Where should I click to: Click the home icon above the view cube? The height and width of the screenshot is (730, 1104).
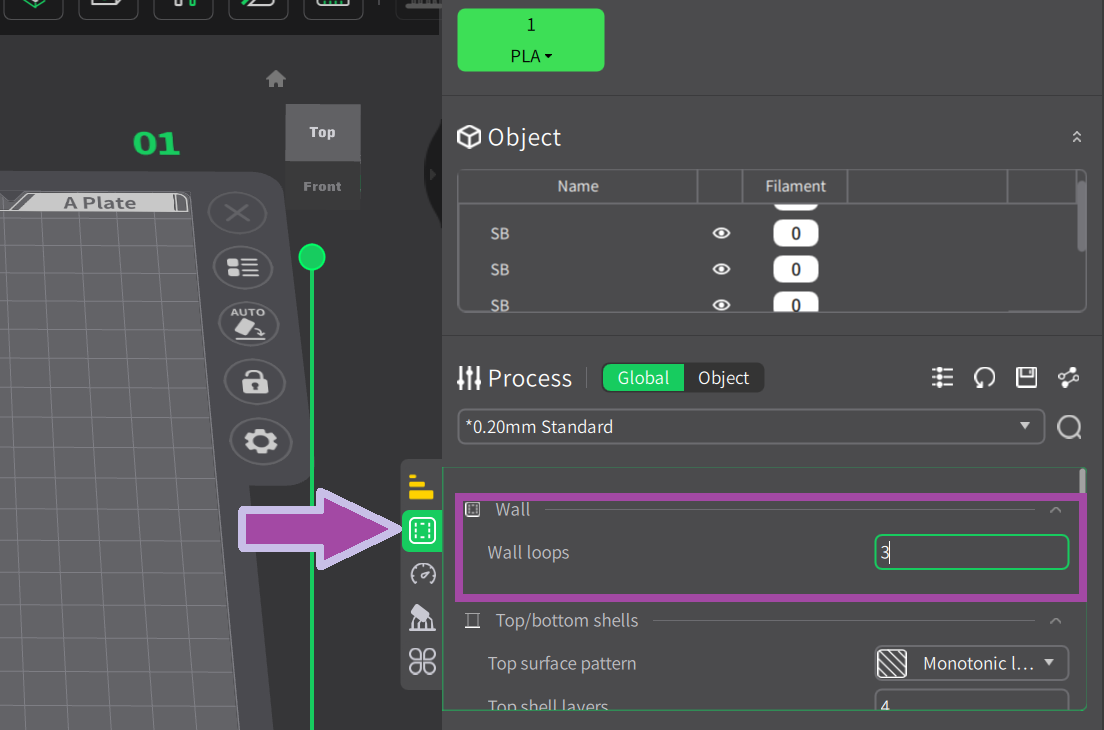pyautogui.click(x=276, y=79)
